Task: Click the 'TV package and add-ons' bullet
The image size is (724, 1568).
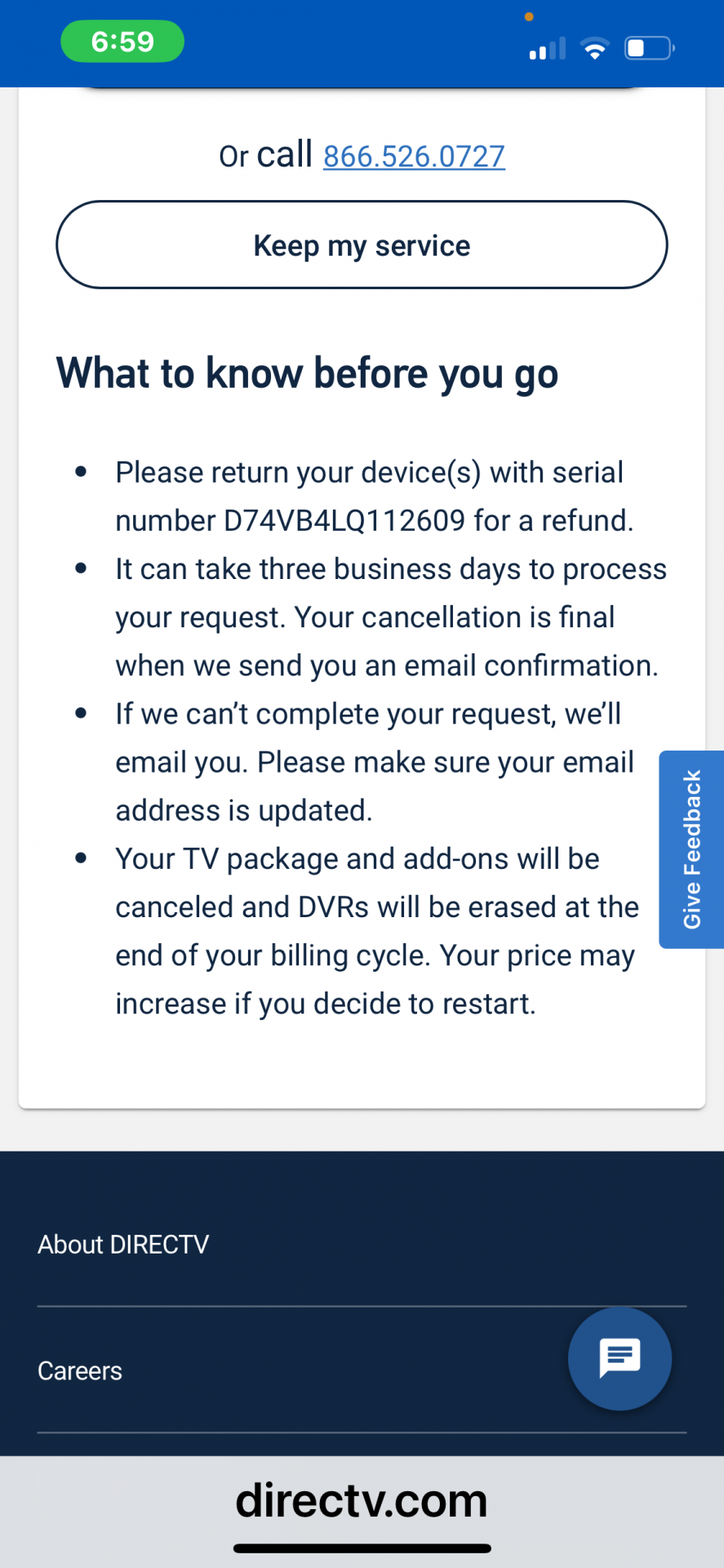Action: [358, 859]
